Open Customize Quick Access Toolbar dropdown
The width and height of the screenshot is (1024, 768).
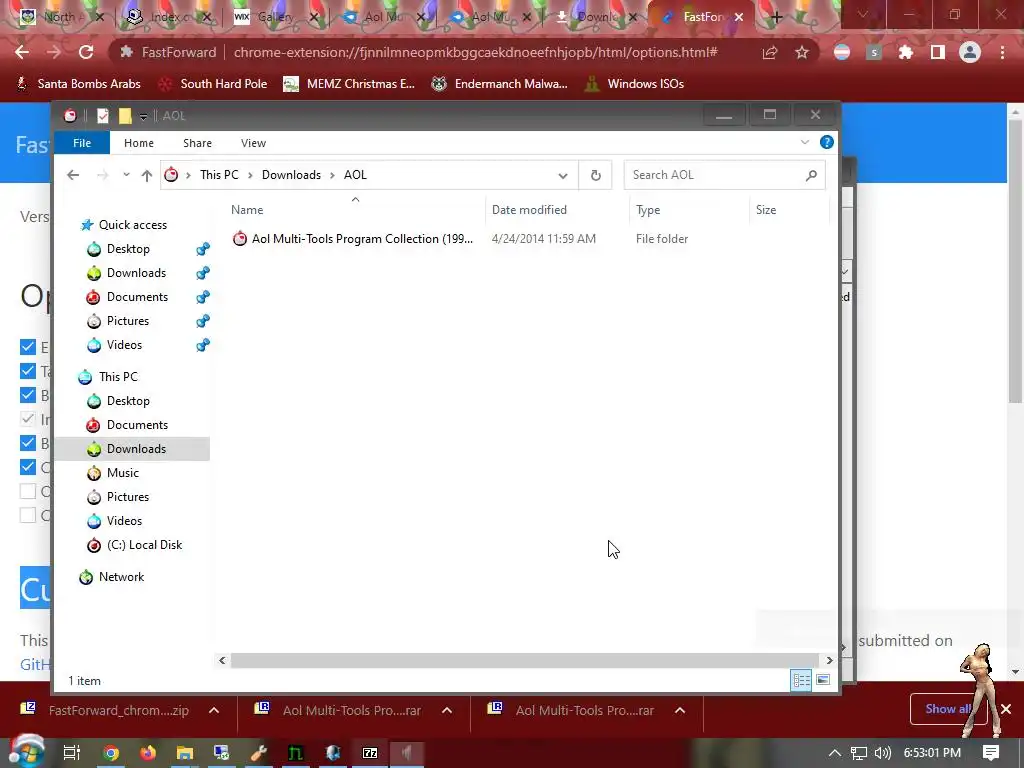[143, 116]
